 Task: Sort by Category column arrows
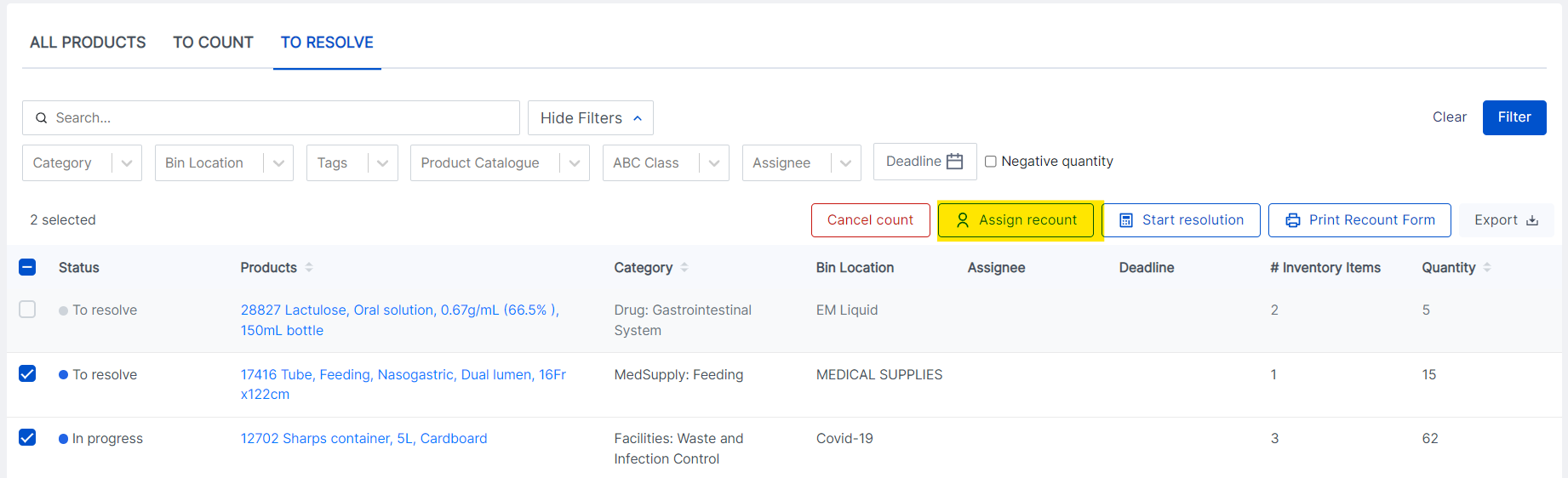(684, 267)
